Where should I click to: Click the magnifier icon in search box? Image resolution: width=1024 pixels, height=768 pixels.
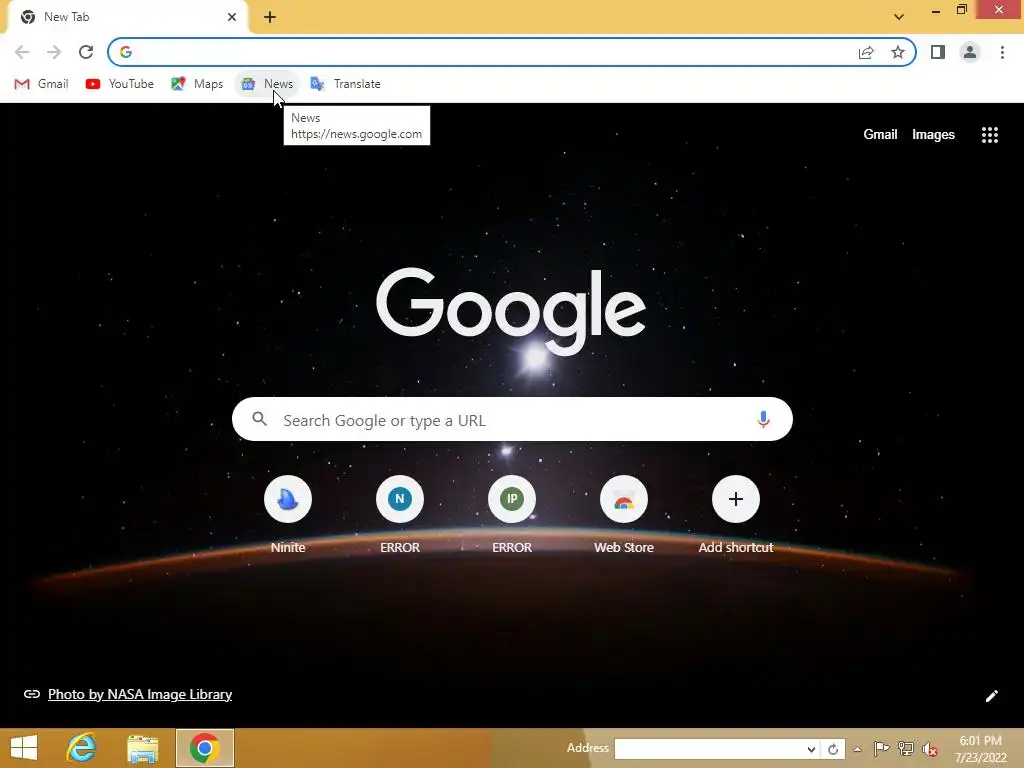click(x=259, y=419)
